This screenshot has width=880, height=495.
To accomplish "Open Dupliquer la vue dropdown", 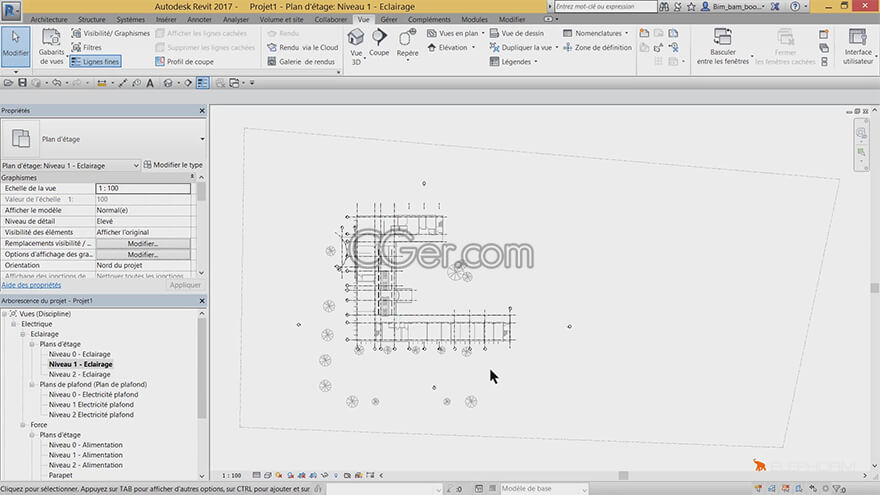I will (524, 48).
